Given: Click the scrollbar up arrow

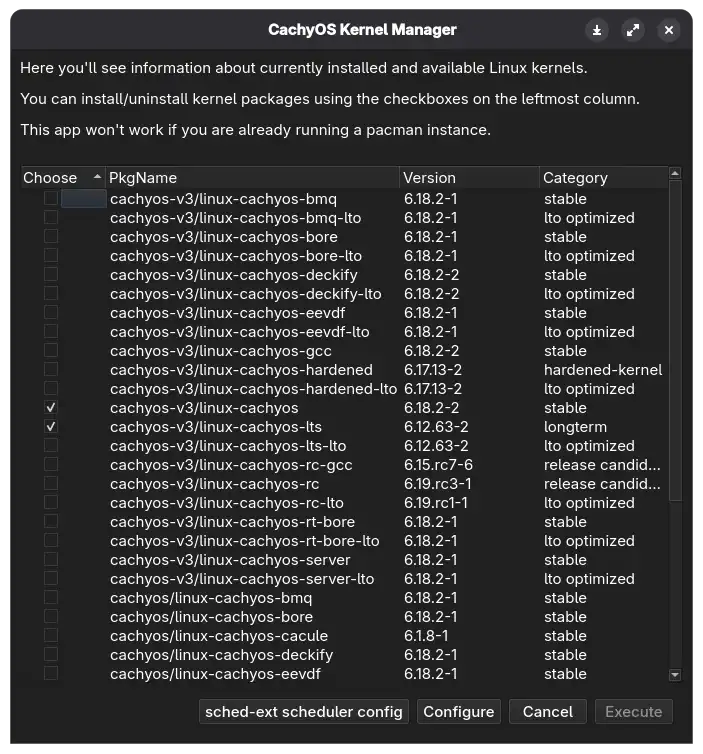Looking at the screenshot, I should point(675,174).
